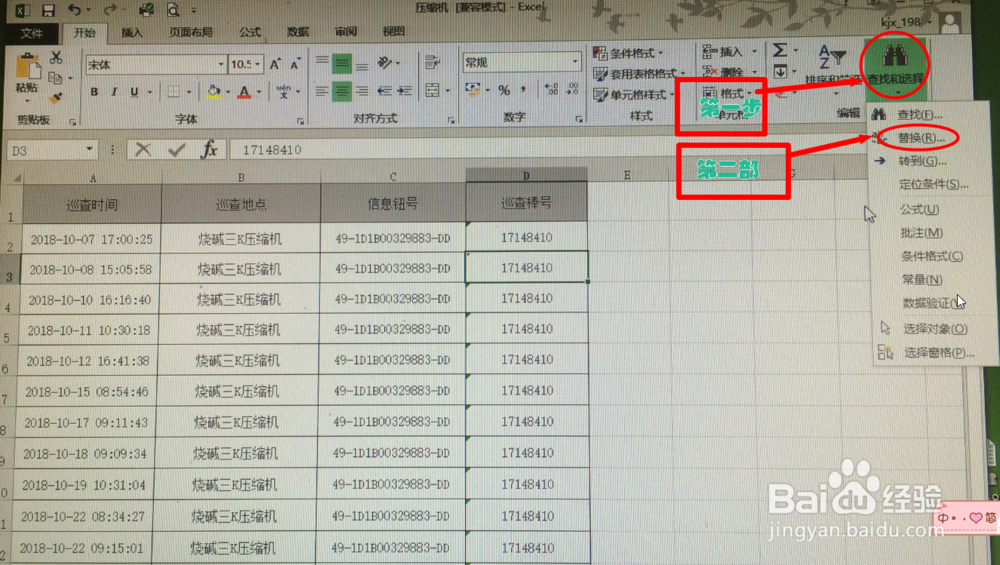Viewport: 1000px width, 565px height.
Task: Open the 宋体 font name dropdown
Action: coord(221,64)
